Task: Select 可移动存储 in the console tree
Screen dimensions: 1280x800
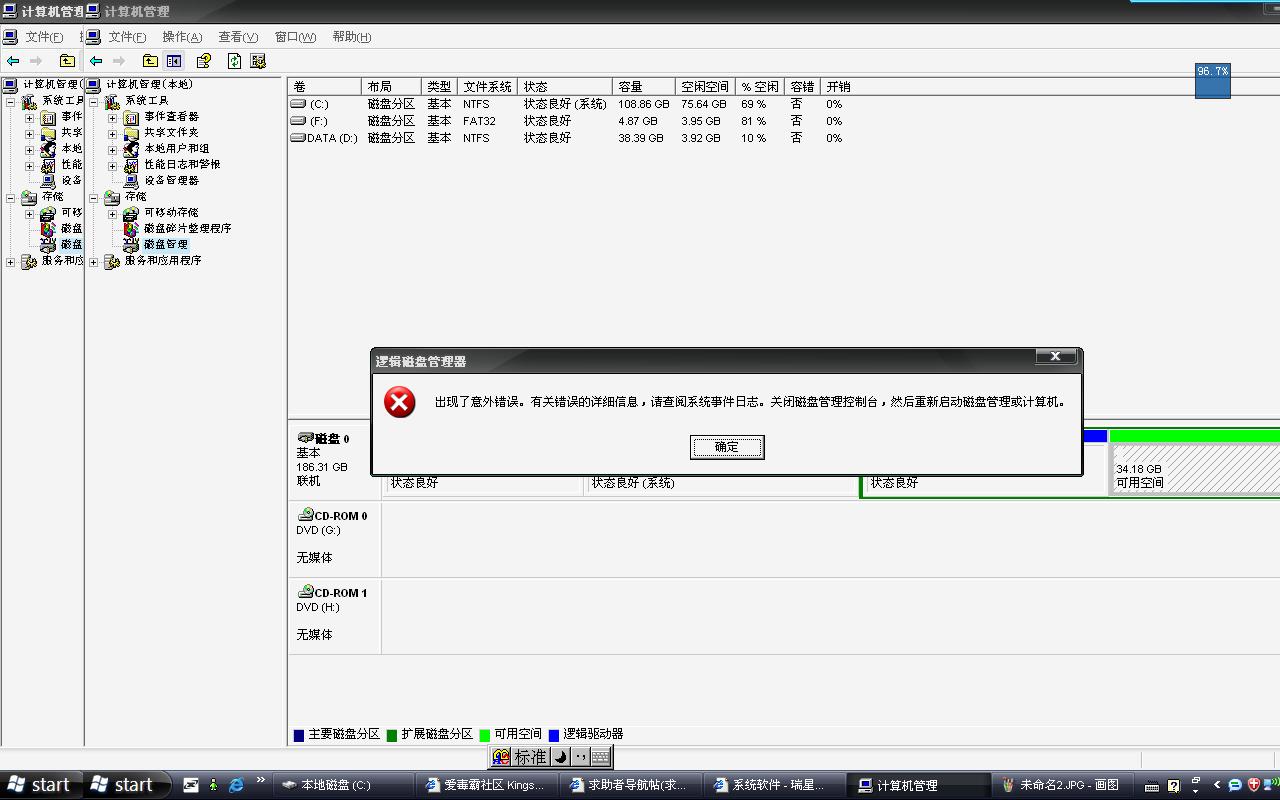Action: click(x=171, y=213)
